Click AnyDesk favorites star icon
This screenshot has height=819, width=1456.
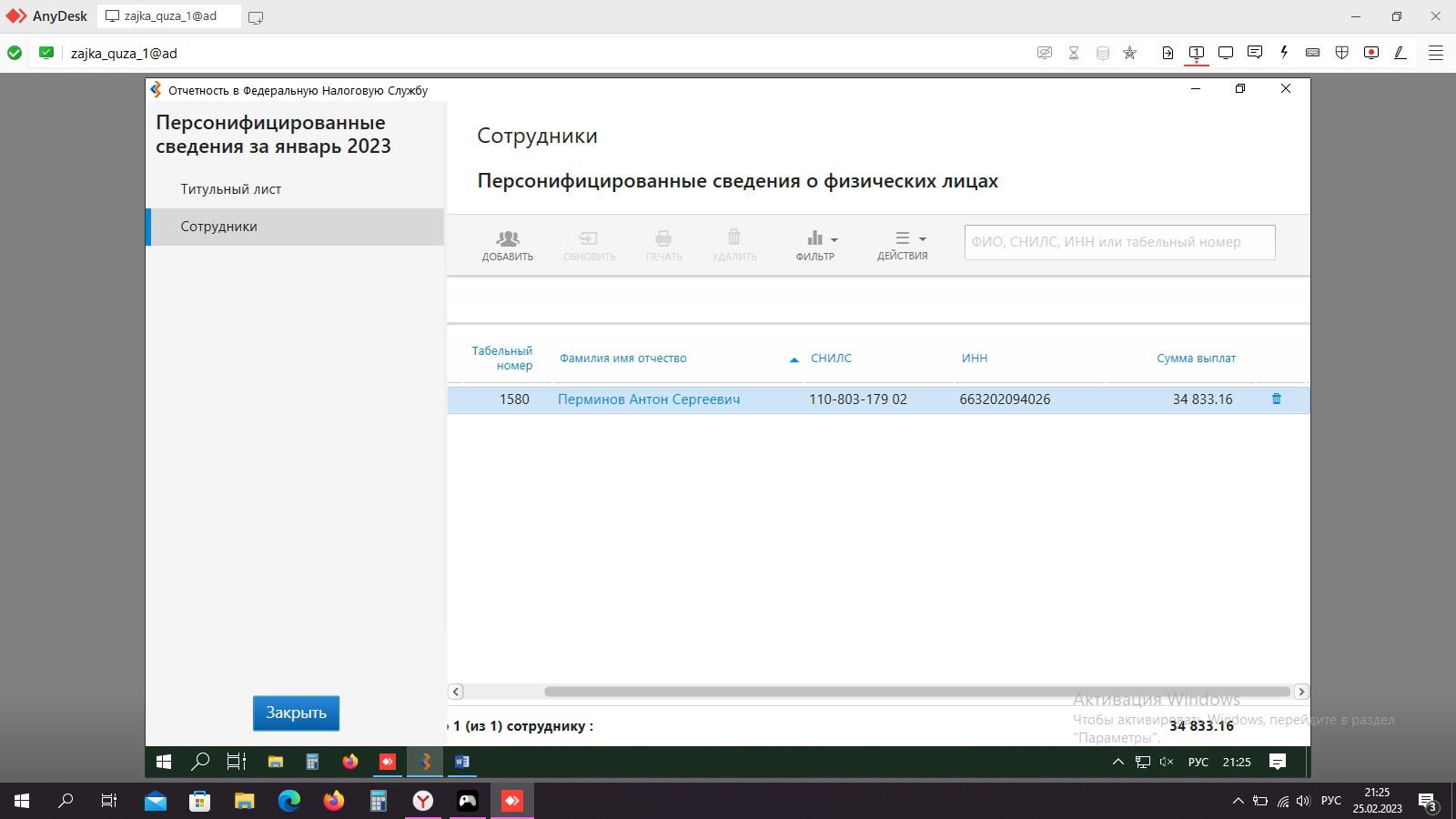pyautogui.click(x=1130, y=53)
